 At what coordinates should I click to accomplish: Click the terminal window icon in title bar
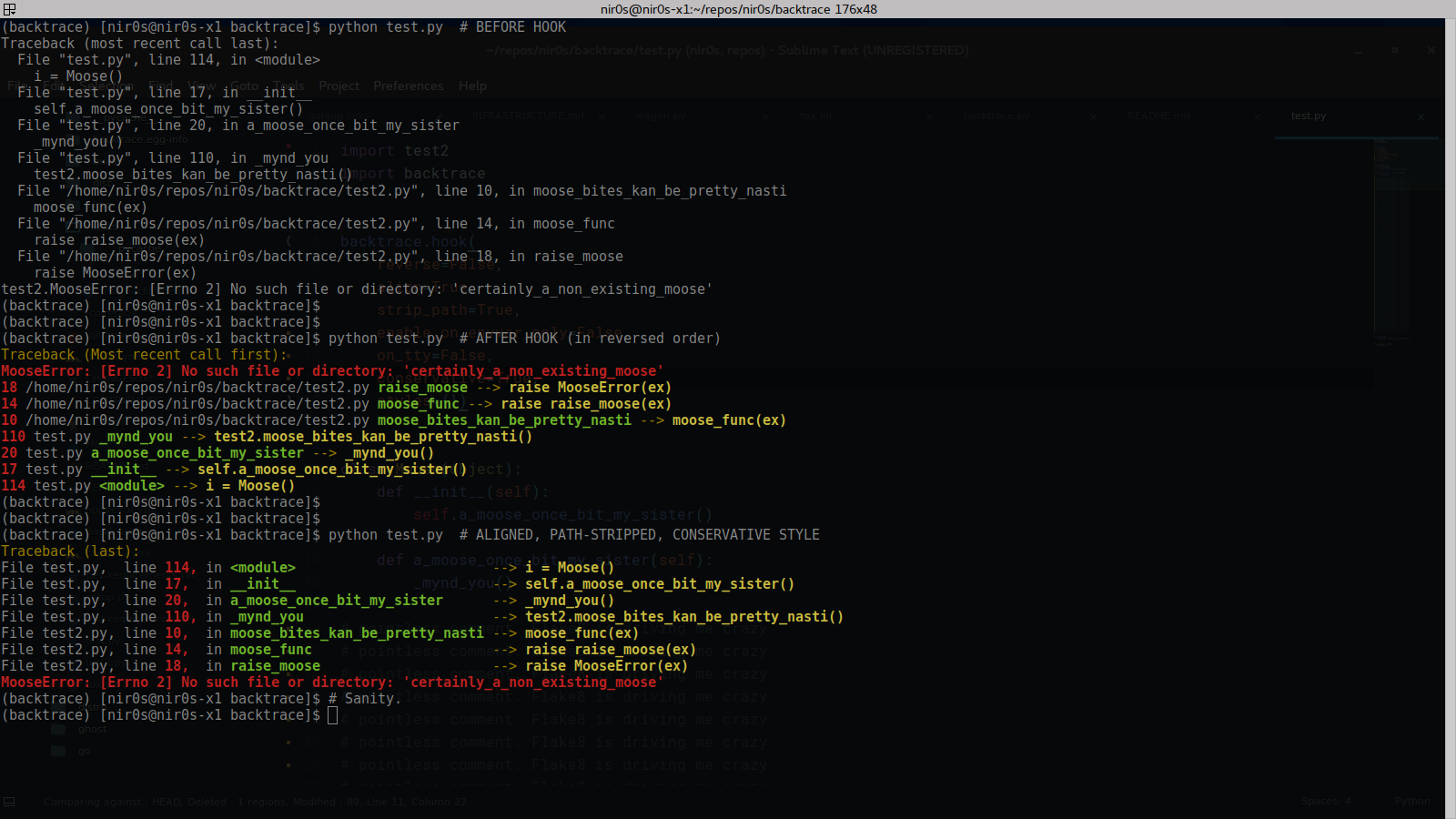click(x=9, y=9)
